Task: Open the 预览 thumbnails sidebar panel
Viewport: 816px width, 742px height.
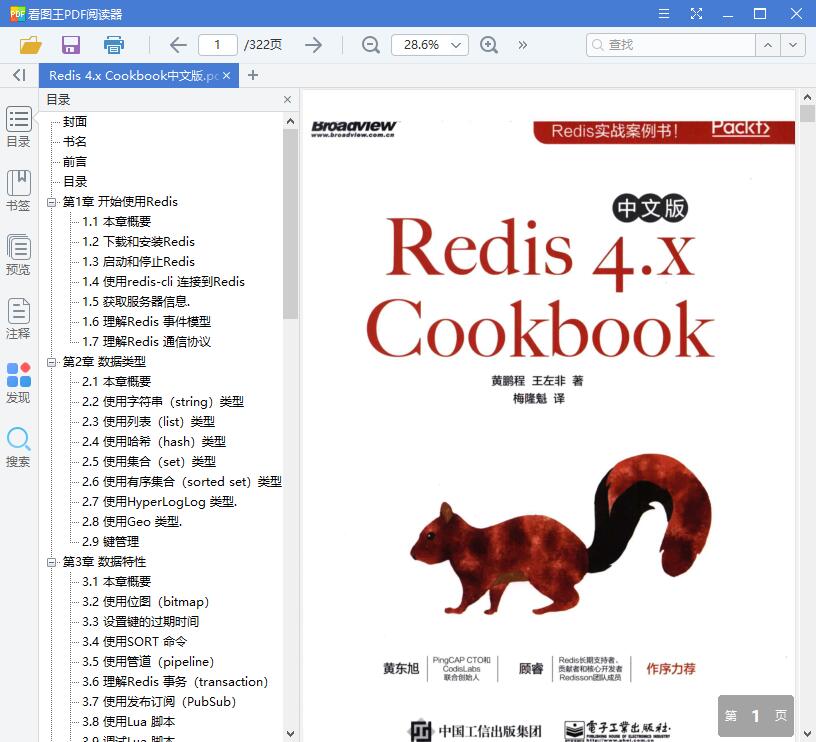Action: (19, 255)
